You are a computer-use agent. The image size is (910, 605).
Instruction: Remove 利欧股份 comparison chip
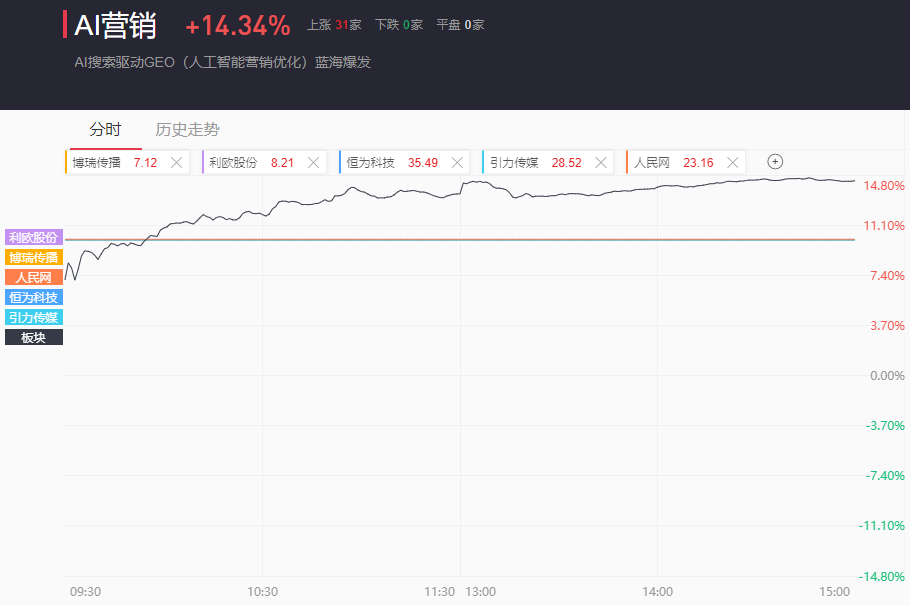(314, 162)
